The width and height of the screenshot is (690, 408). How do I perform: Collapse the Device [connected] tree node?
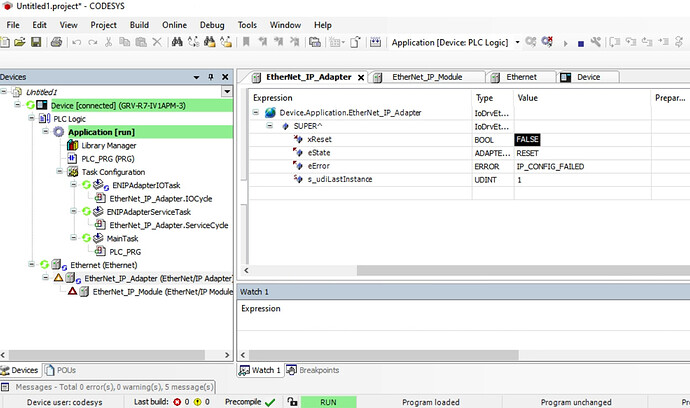18,105
